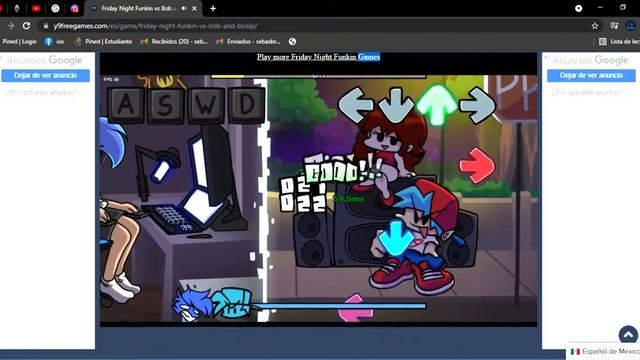Open Español de México language selector
This screenshot has height=360, width=640.
604,351
